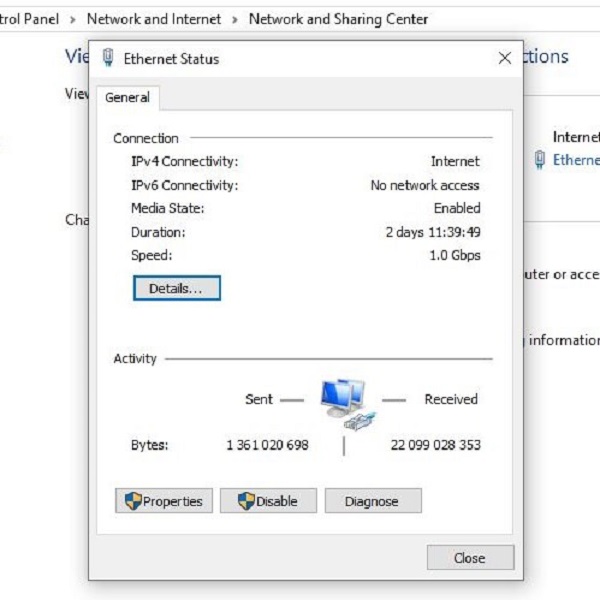
Task: Click the 'IPv6 Connectivity:' label
Action: 184,185
